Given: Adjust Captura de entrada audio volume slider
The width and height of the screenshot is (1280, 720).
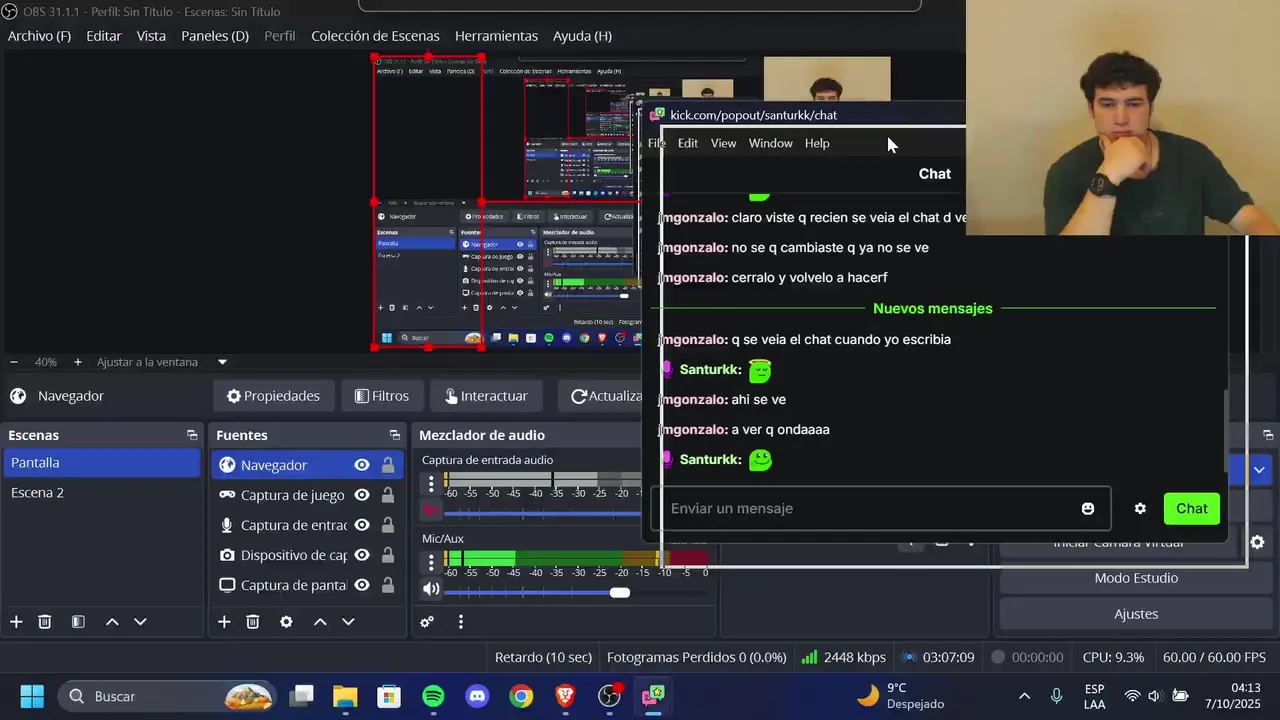Looking at the screenshot, I should coord(543,513).
